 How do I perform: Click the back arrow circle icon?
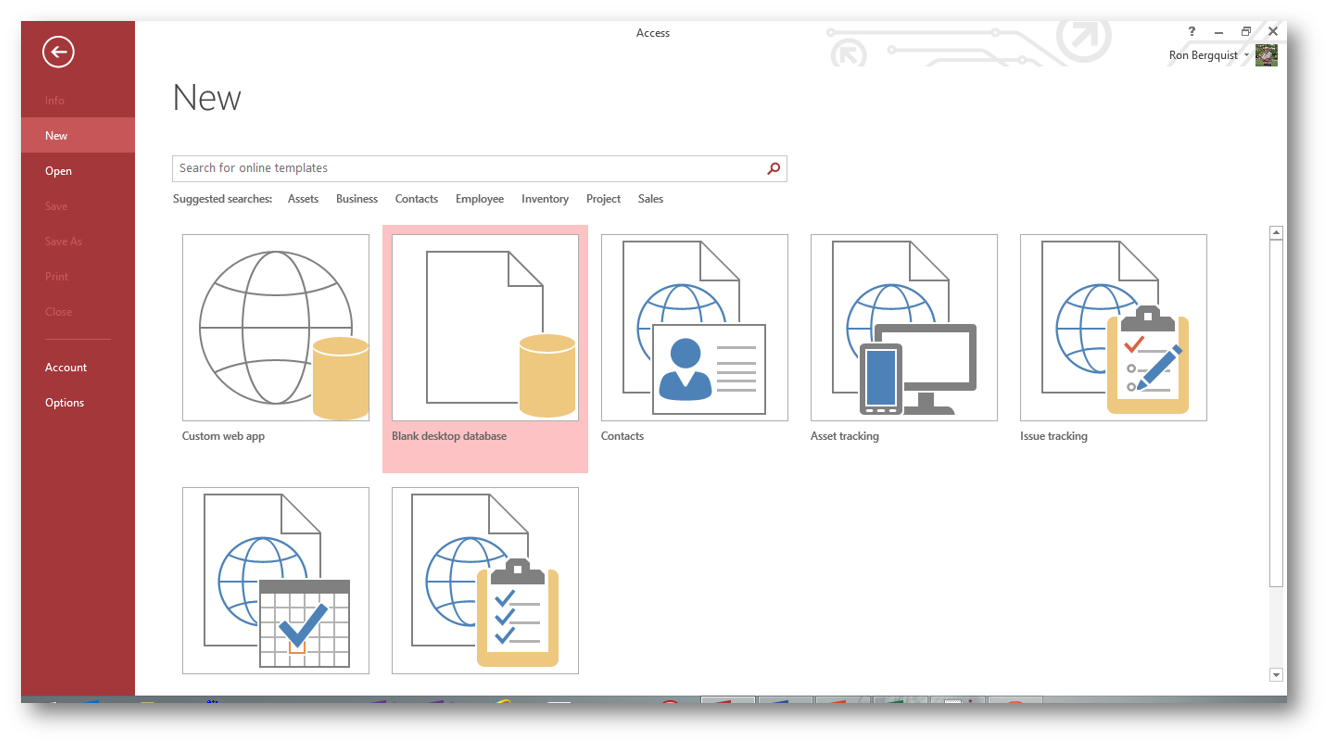click(x=58, y=52)
